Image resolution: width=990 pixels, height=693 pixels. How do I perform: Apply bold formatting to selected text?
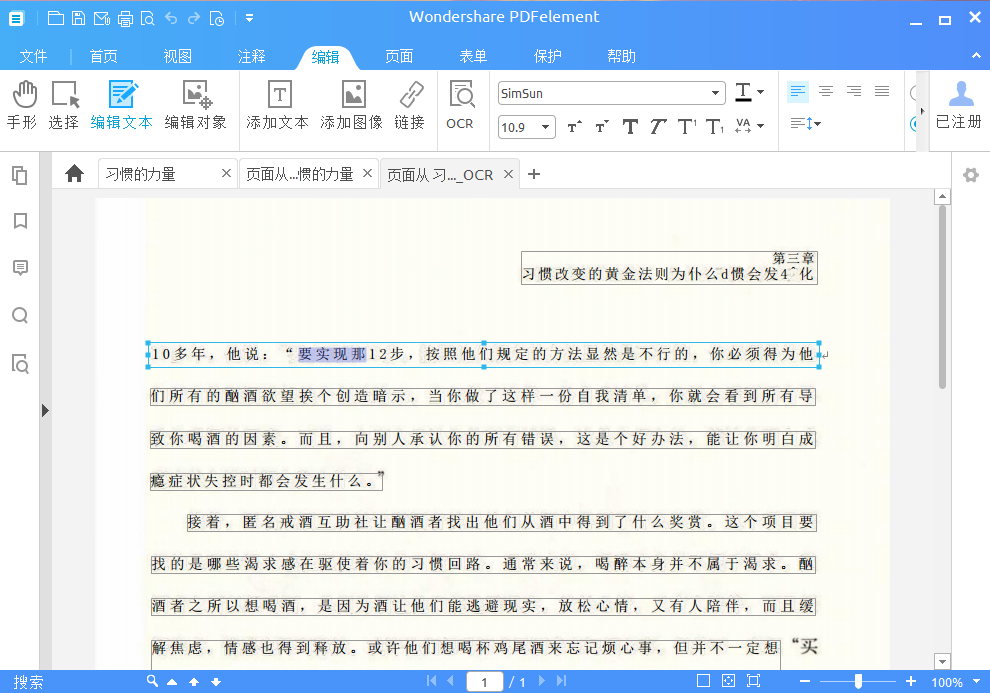[x=630, y=126]
